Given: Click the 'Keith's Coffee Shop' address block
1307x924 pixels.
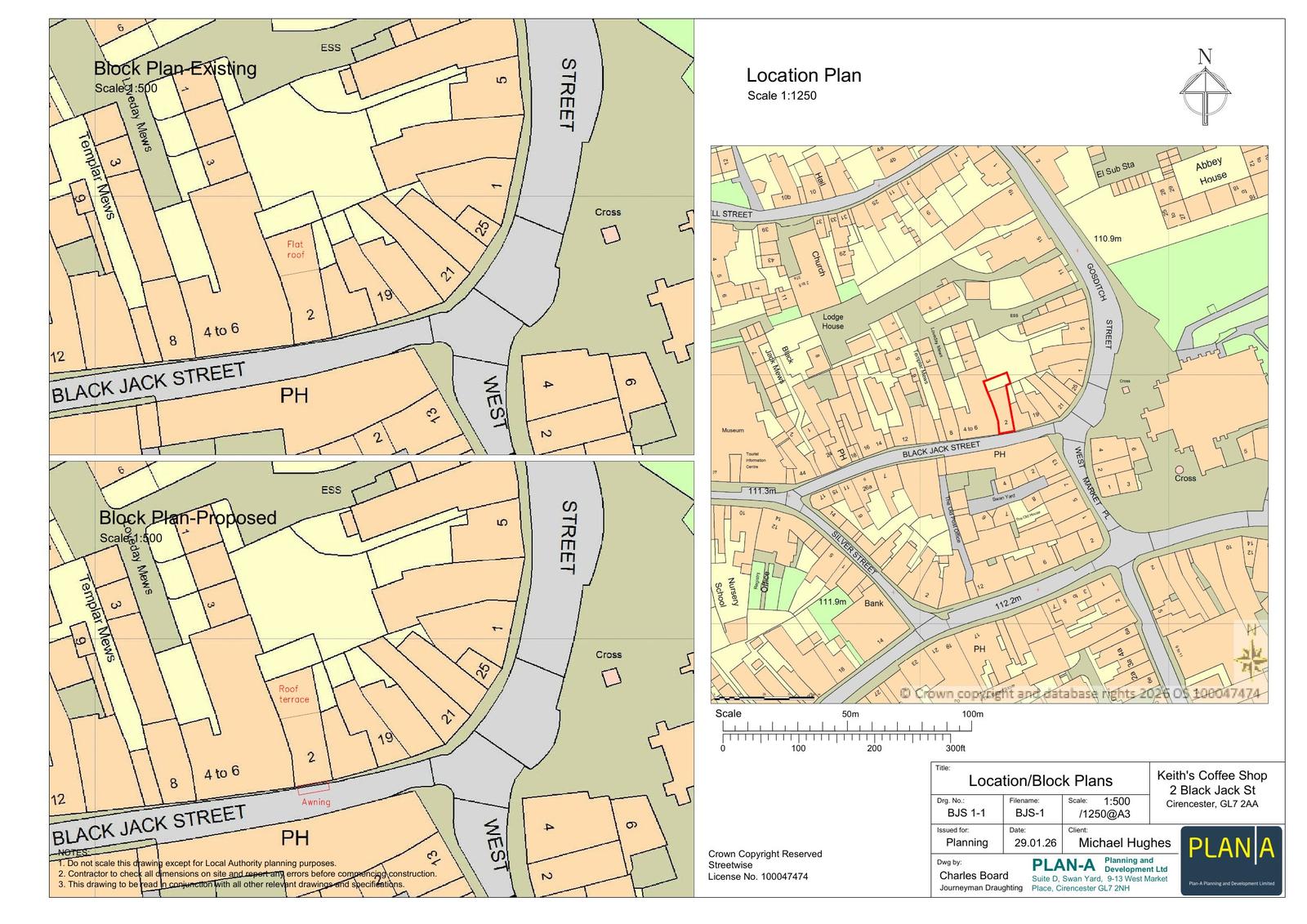Looking at the screenshot, I should [1211, 789].
